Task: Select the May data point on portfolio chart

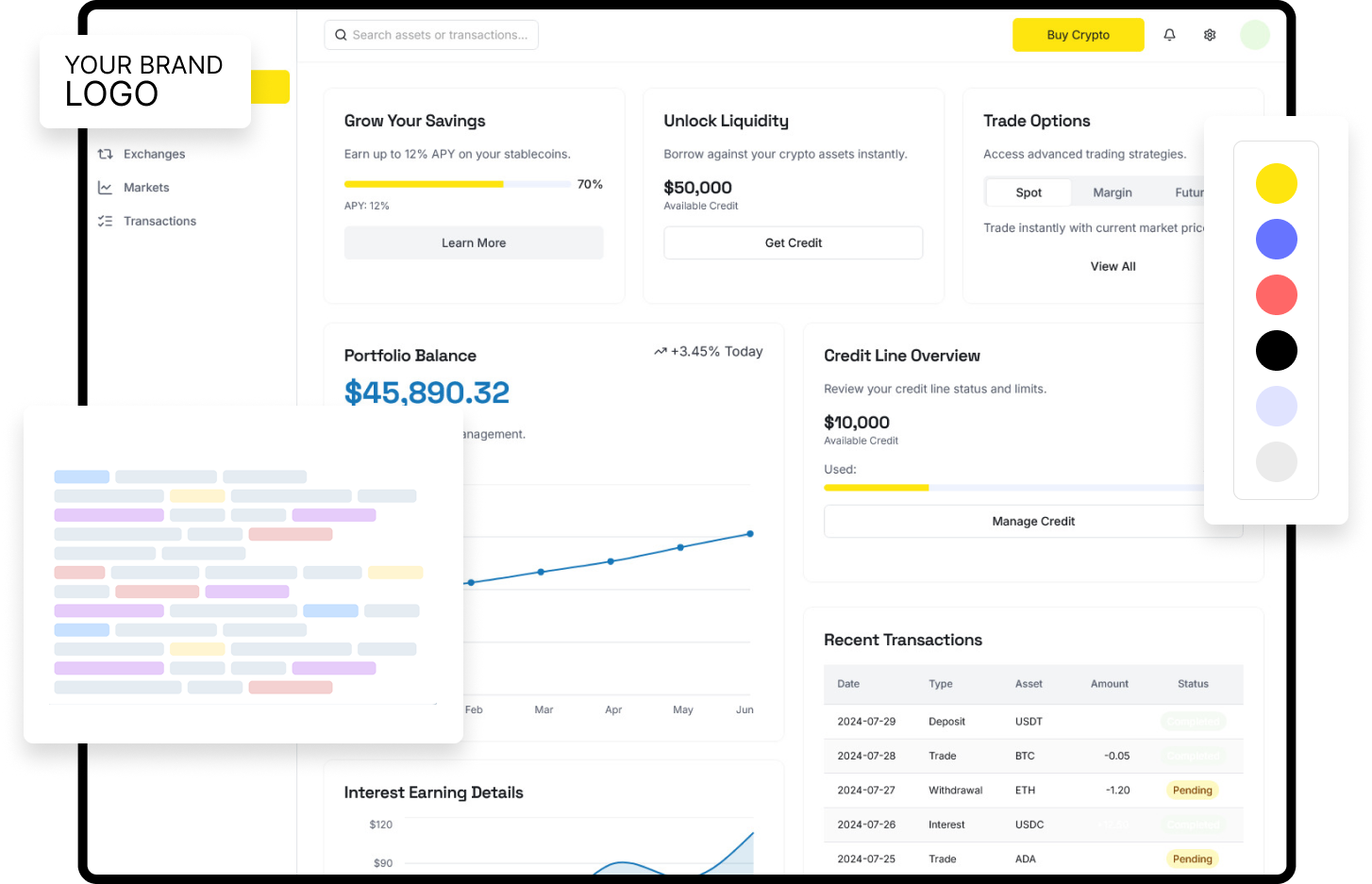Action: (x=680, y=547)
